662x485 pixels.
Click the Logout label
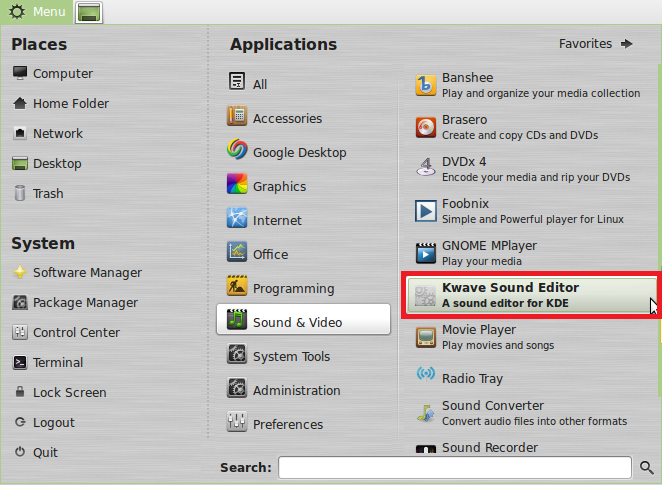(x=54, y=423)
